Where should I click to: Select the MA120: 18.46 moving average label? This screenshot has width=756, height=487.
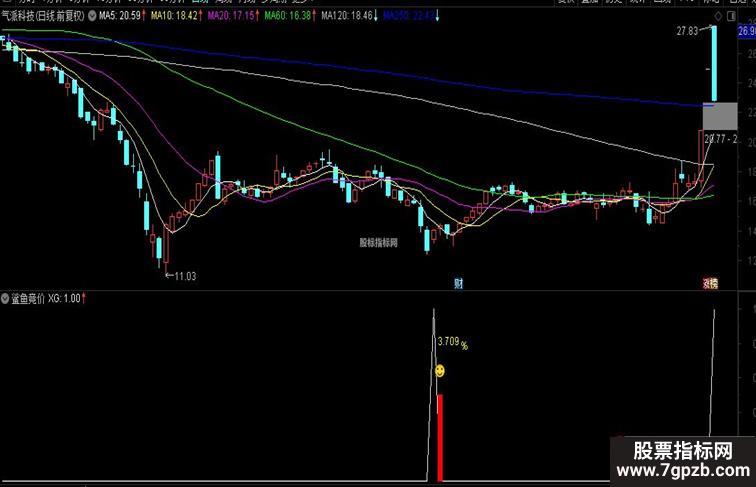[347, 16]
